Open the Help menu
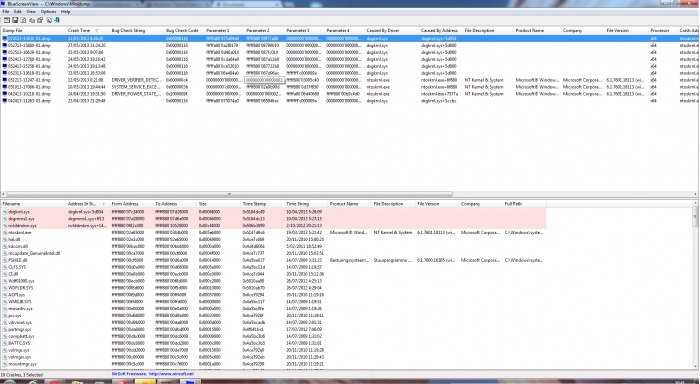Image resolution: width=700 pixels, height=384 pixels. coord(65,12)
